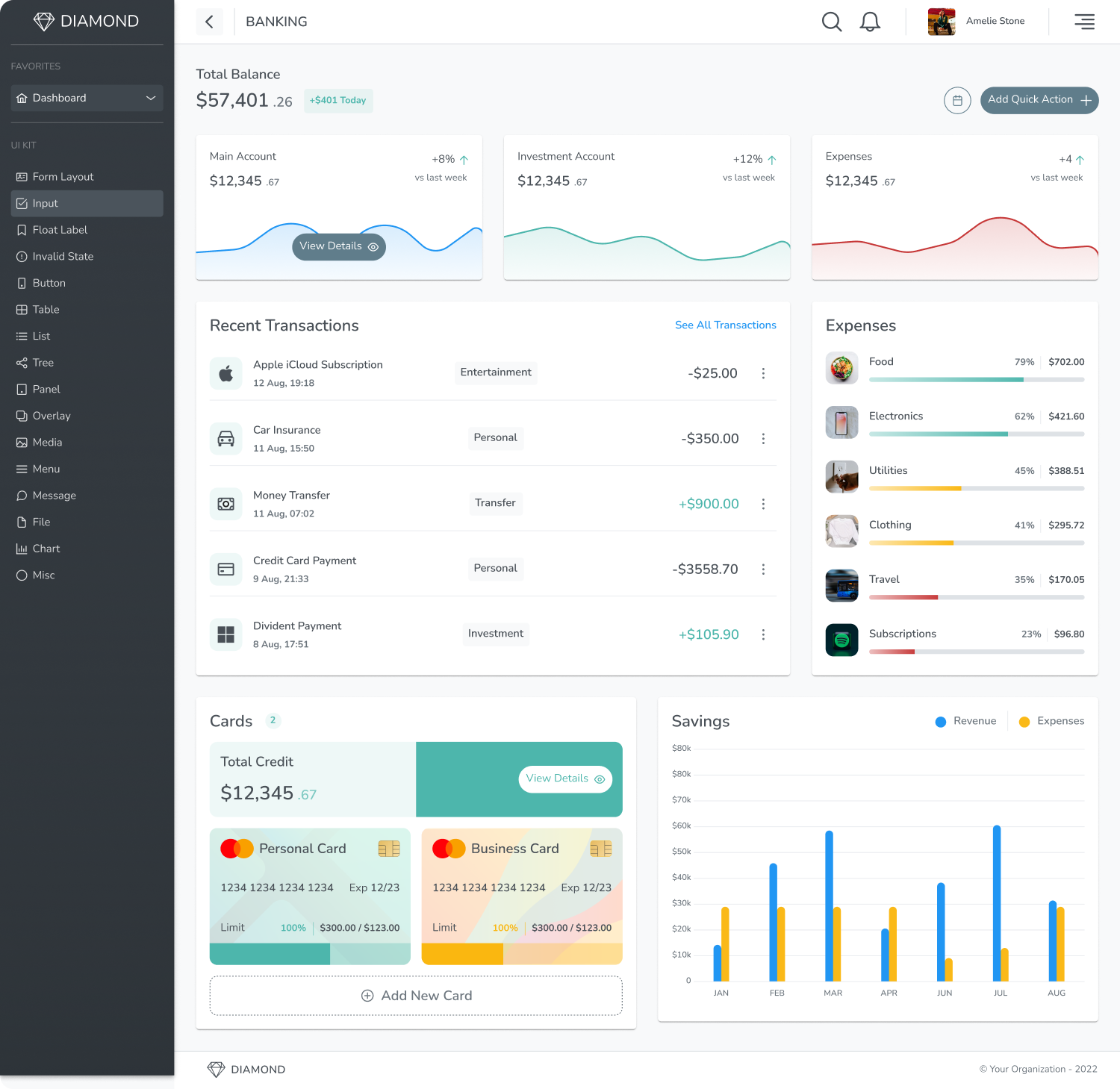Open the Table section in the sidebar

pos(46,309)
